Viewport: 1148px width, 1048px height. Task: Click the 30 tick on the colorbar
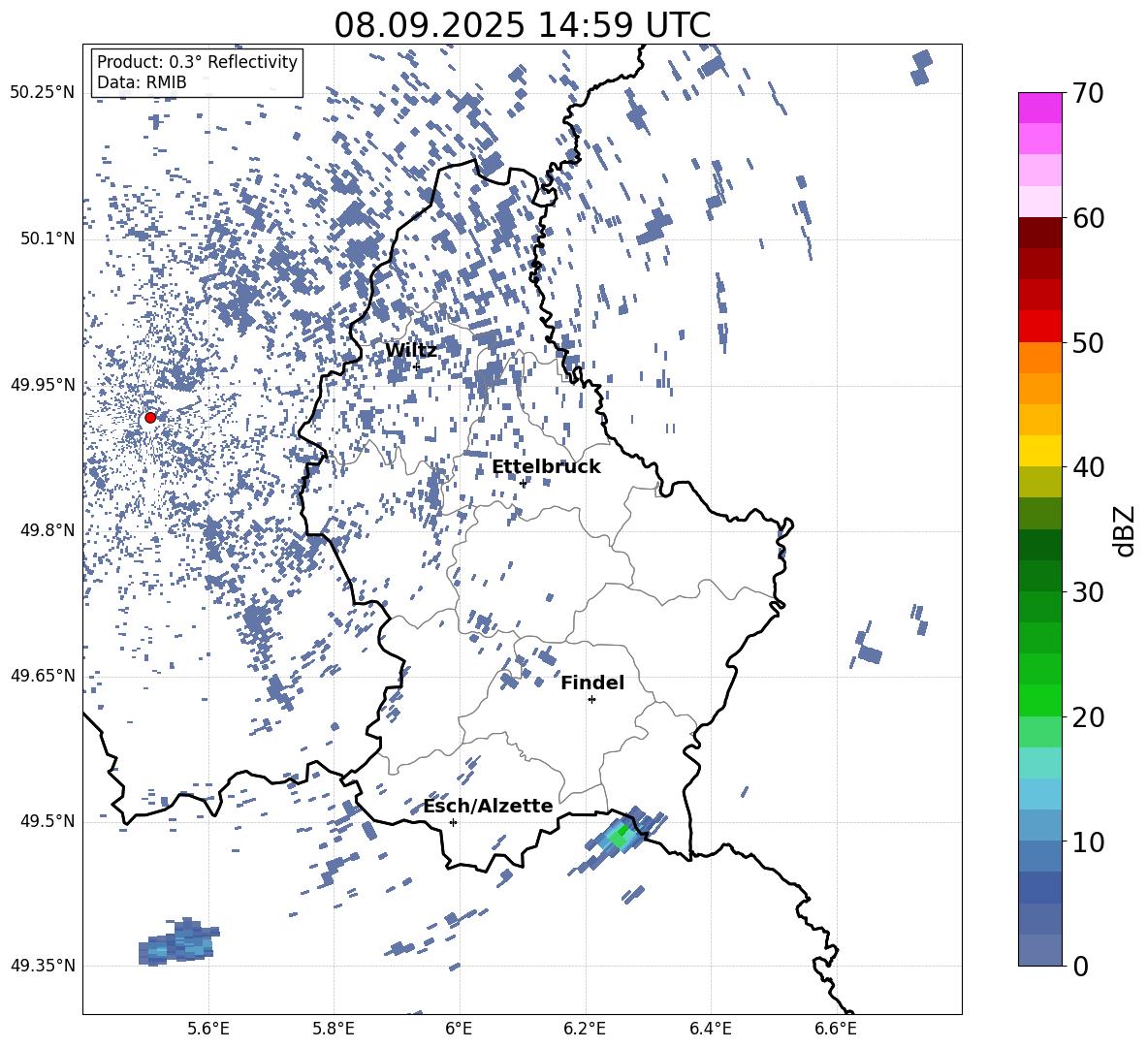[x=1087, y=592]
